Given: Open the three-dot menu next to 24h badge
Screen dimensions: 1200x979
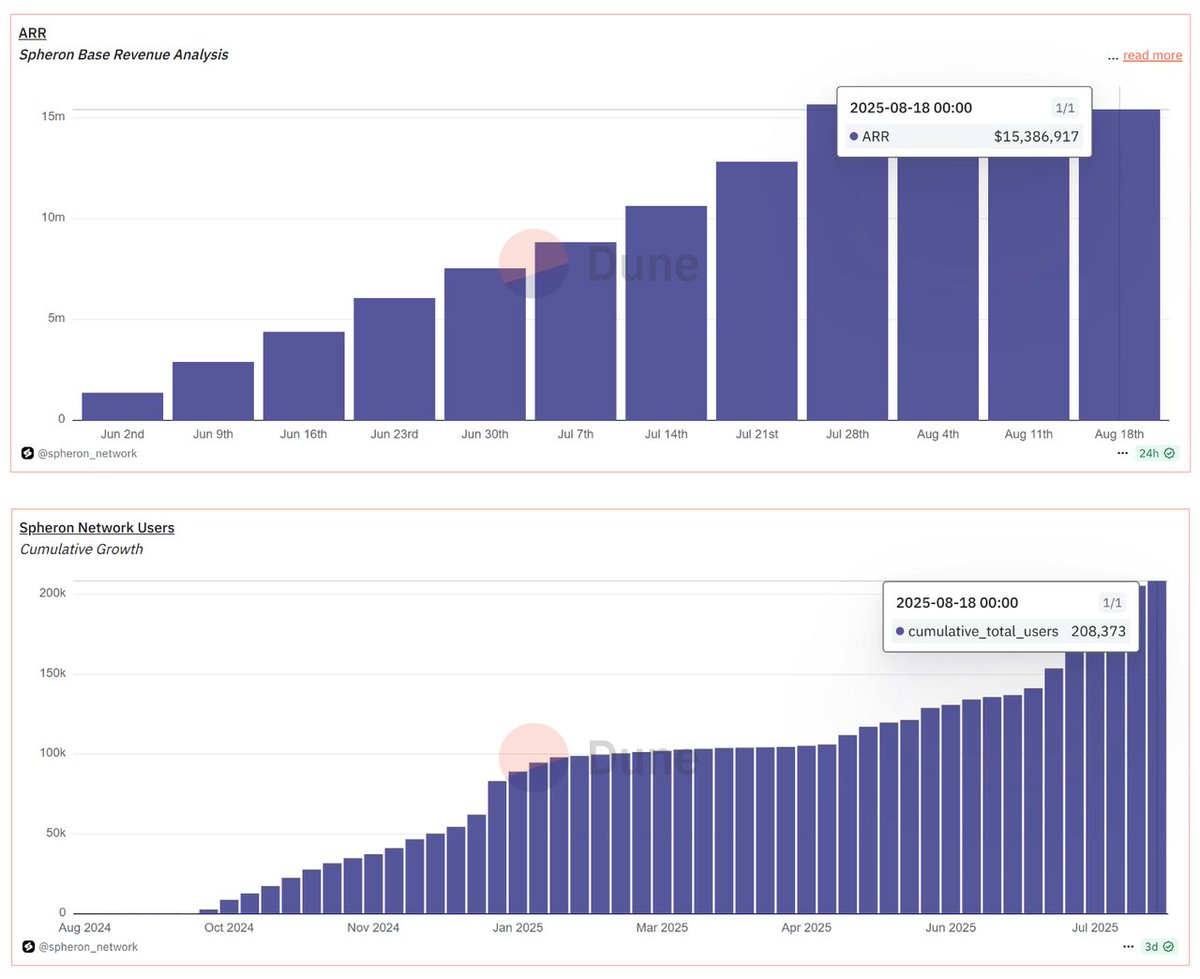Looking at the screenshot, I should pyautogui.click(x=1123, y=453).
